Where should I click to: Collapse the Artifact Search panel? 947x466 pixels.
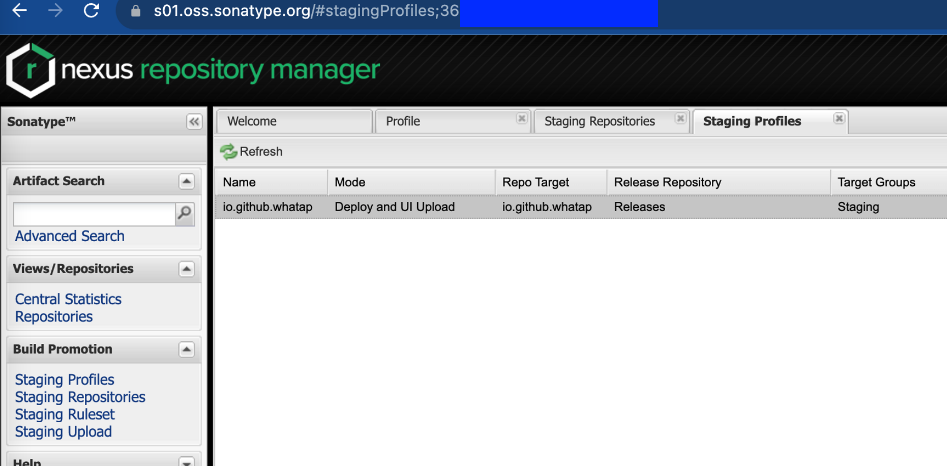(x=187, y=181)
